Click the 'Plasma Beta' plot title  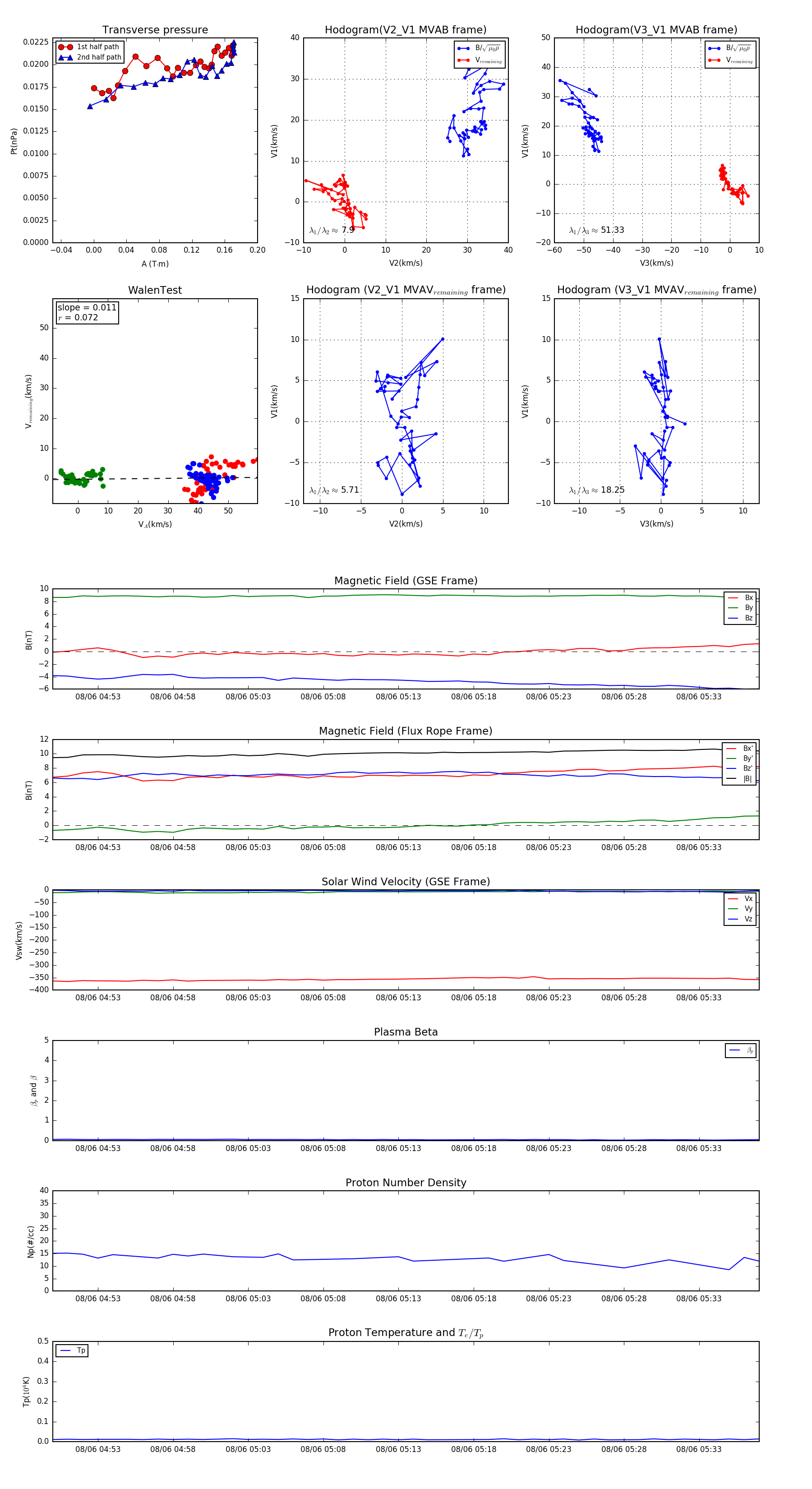point(406,1032)
